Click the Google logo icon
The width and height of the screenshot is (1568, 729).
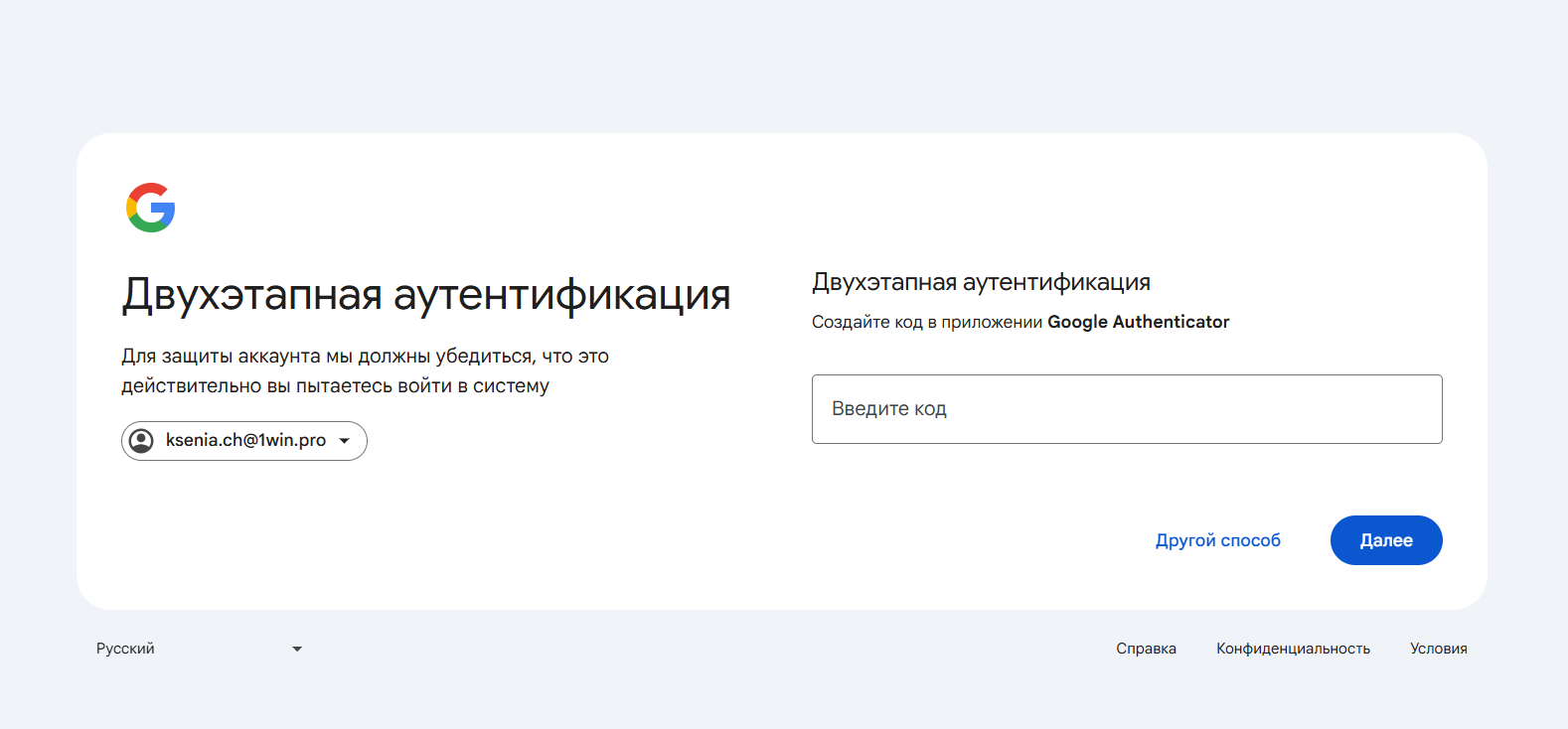pyautogui.click(x=151, y=208)
